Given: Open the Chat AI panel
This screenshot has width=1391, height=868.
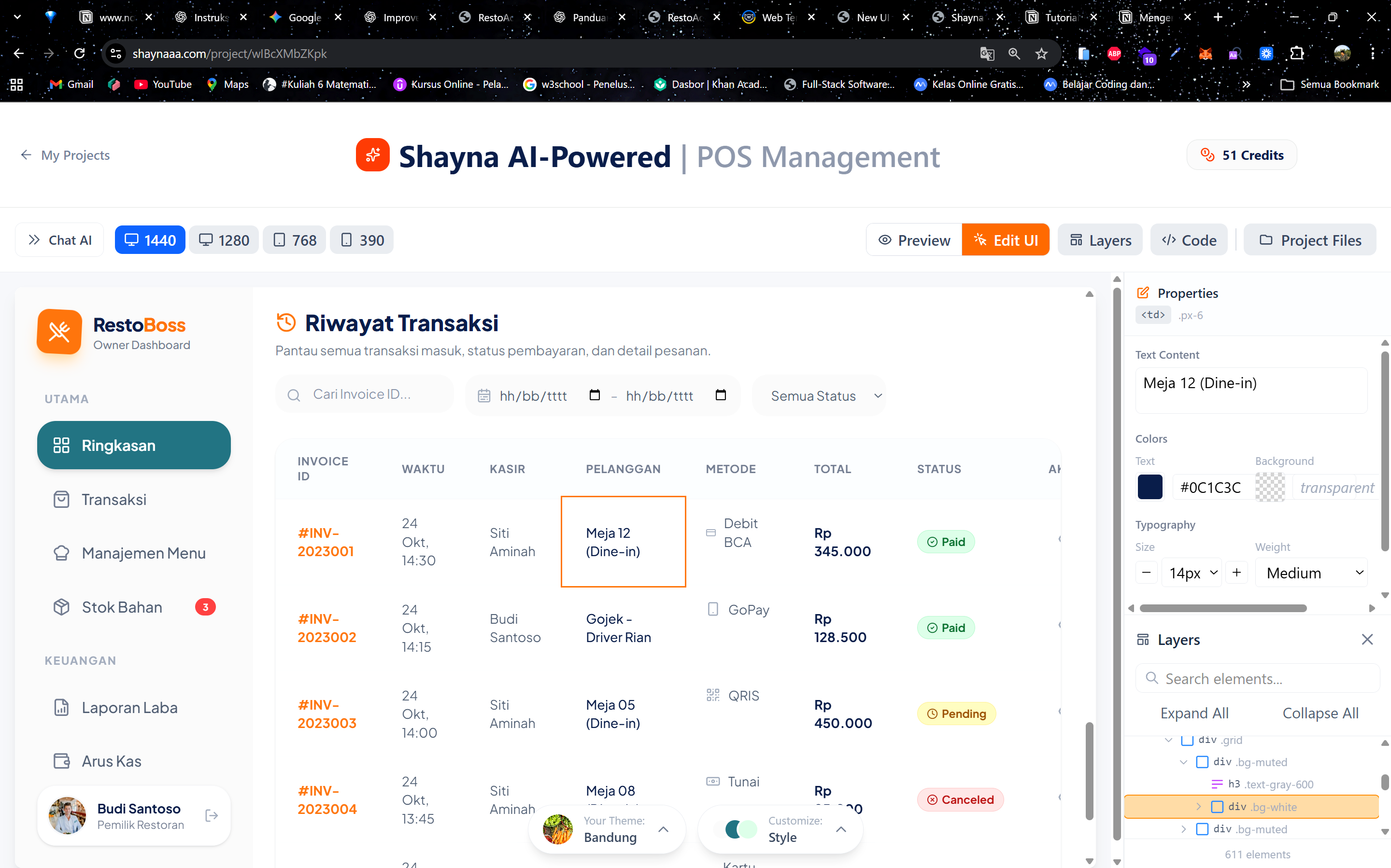Looking at the screenshot, I should point(59,239).
